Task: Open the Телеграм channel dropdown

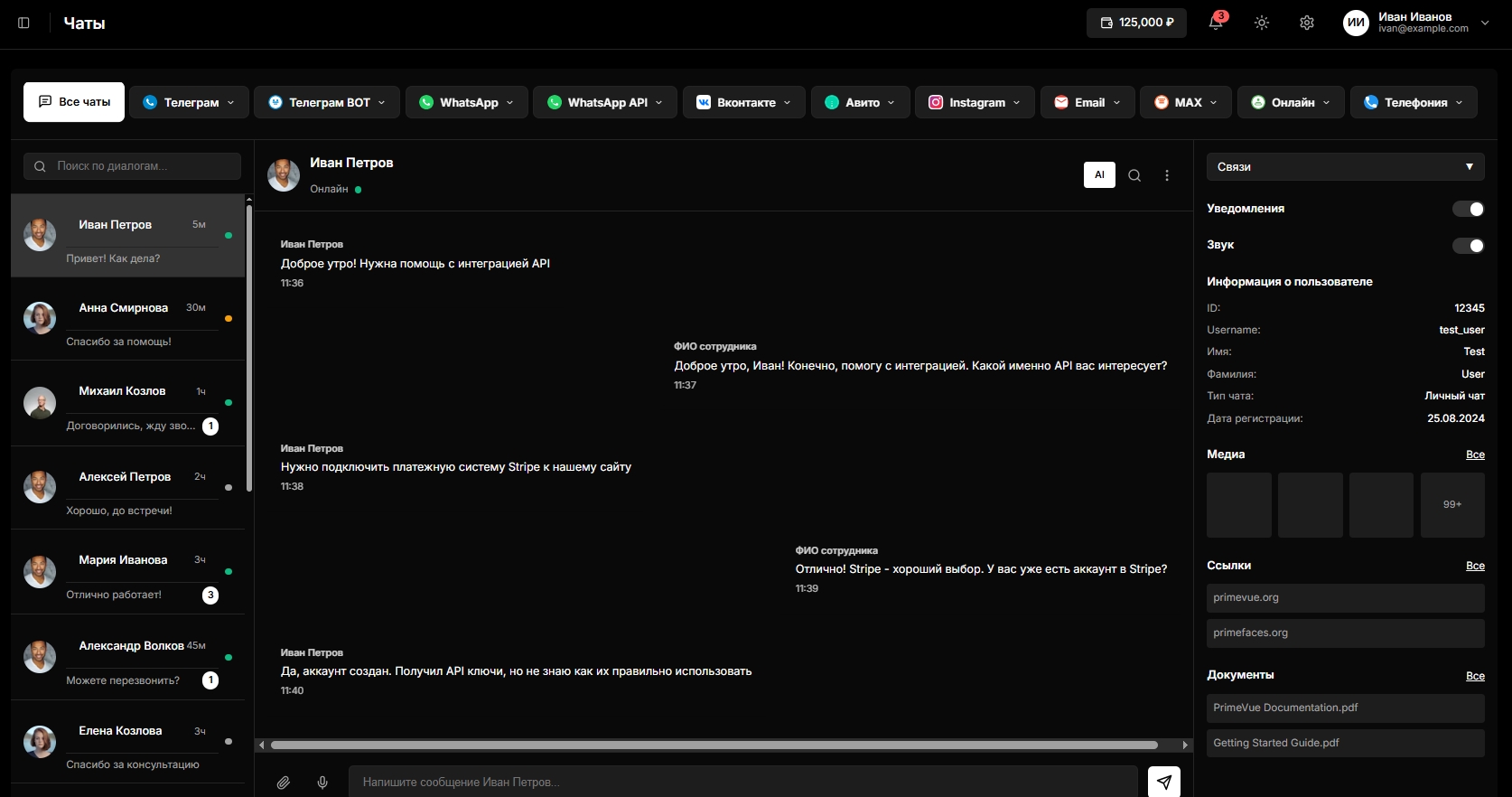Action: pyautogui.click(x=189, y=102)
